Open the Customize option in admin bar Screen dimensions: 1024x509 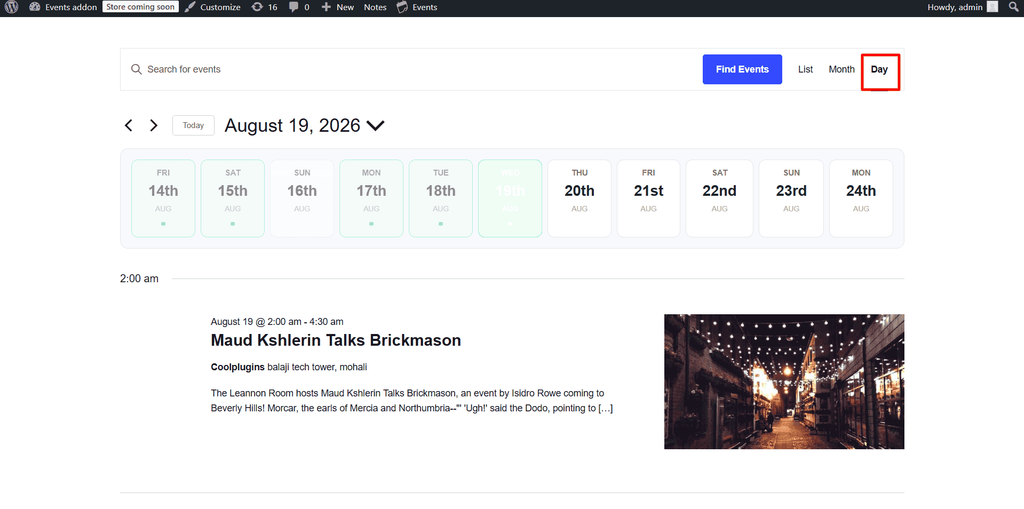[213, 7]
